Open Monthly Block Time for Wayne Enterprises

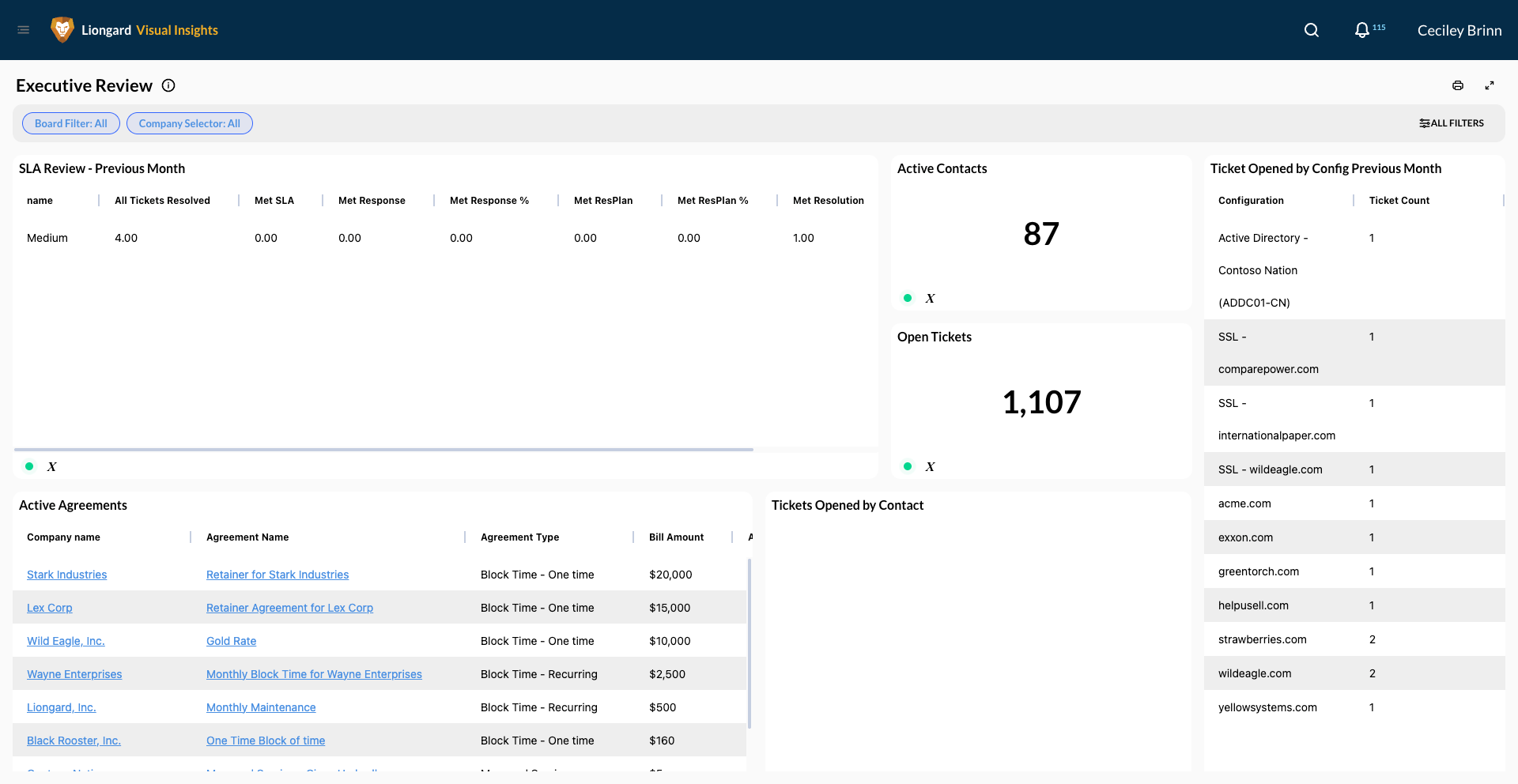[314, 674]
